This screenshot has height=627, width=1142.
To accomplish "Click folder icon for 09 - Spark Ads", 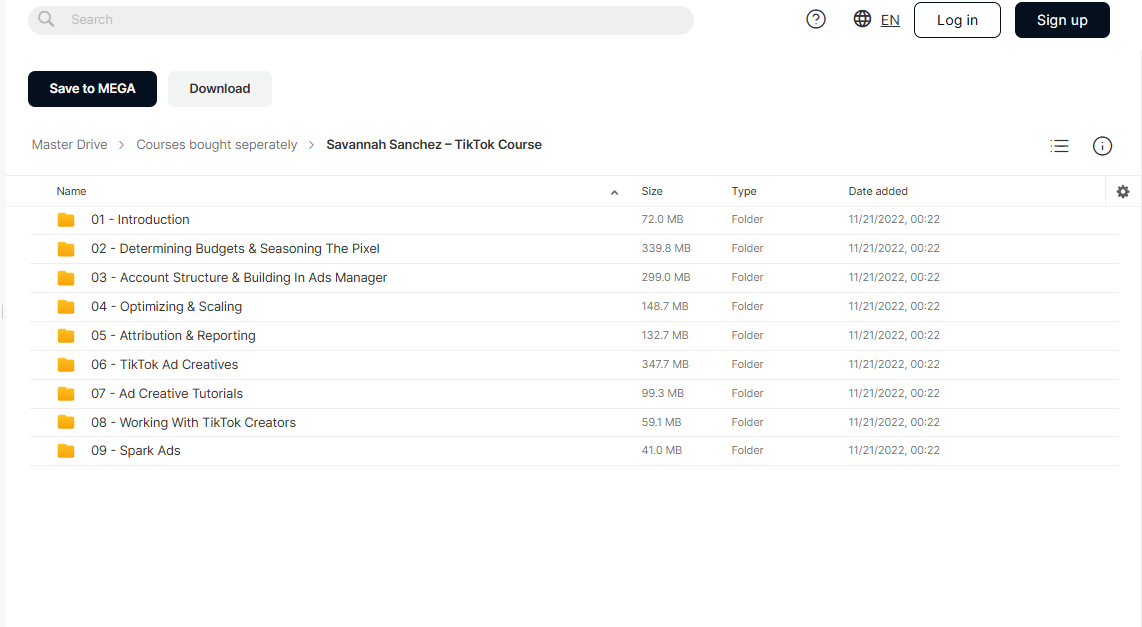I will coord(66,451).
